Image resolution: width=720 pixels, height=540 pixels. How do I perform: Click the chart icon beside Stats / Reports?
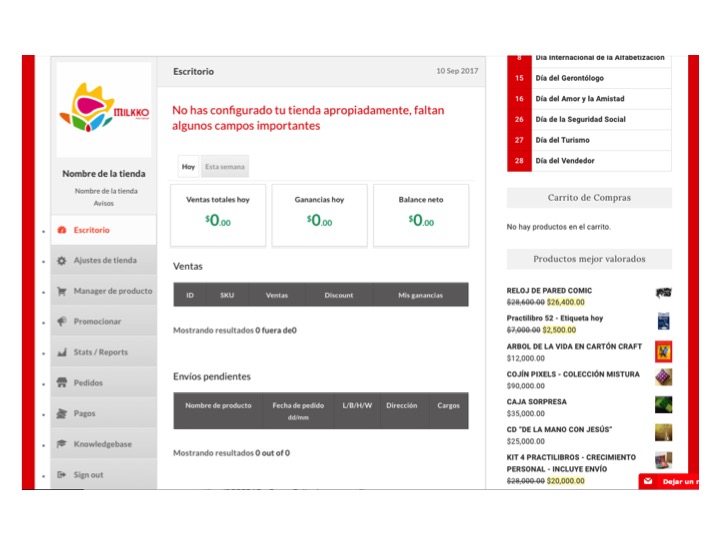point(62,352)
